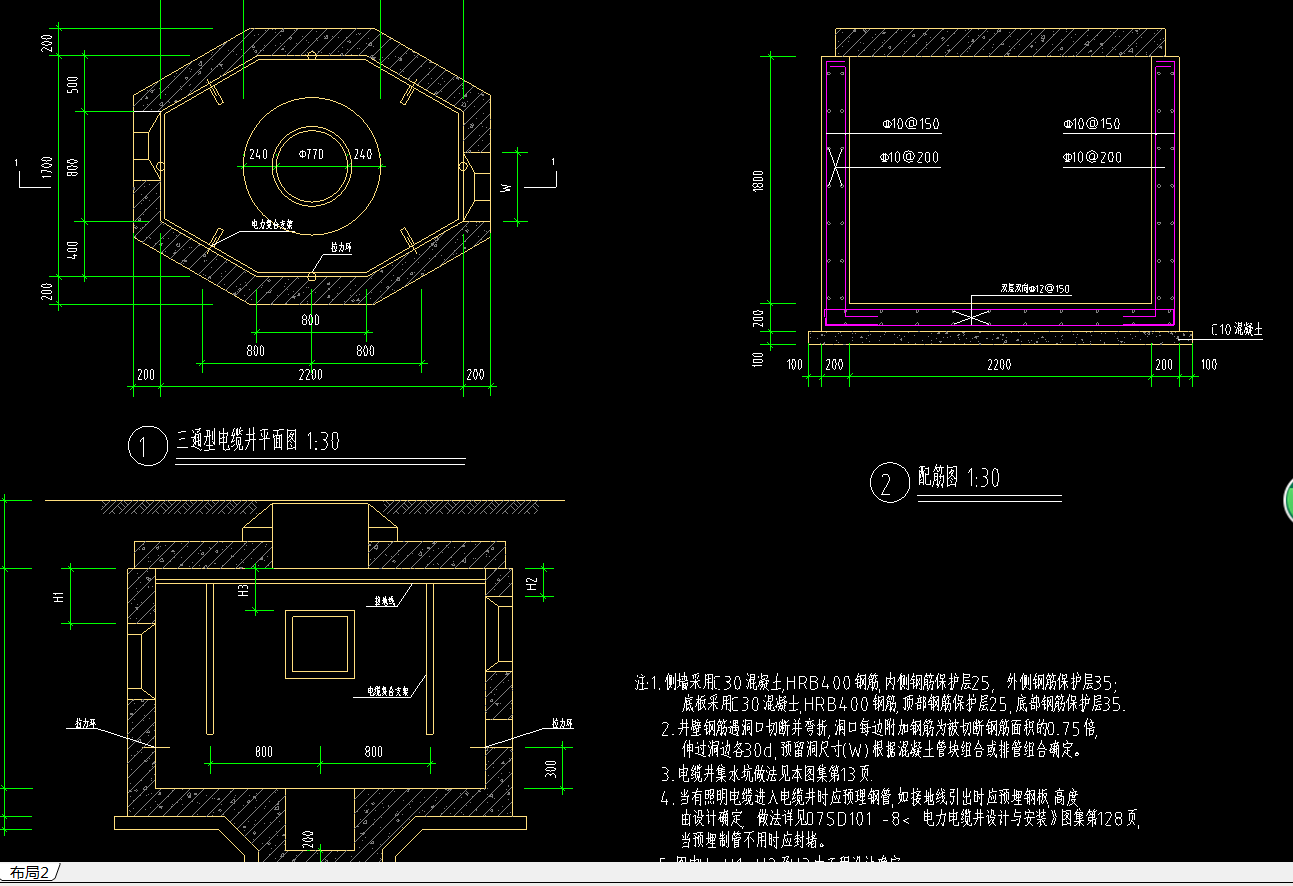Select note line starting 注:1.侧墙采用C30混凝土
Viewport: 1293px width, 886px height.
click(876, 683)
